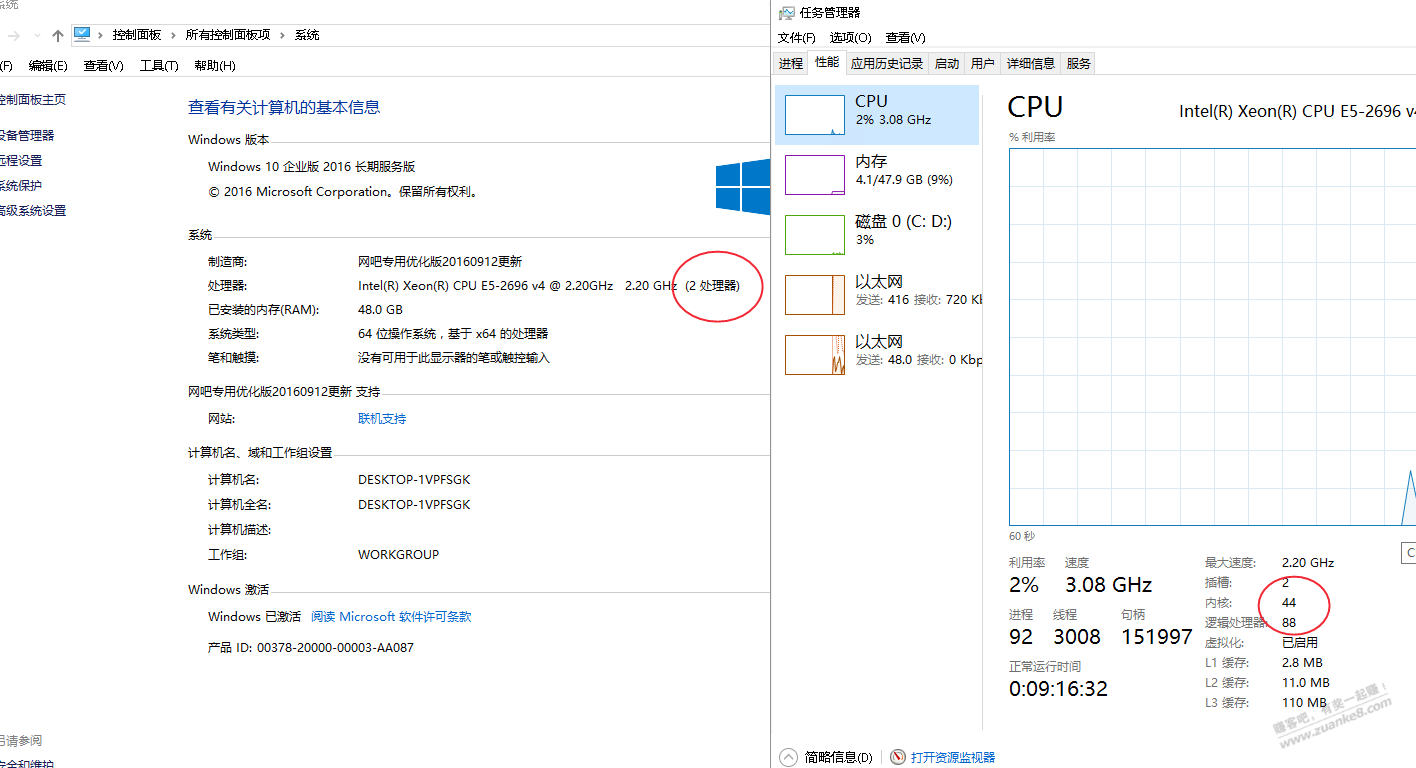Image resolution: width=1416 pixels, height=768 pixels.
Task: Switch to the 进程 tab
Action: pyautogui.click(x=791, y=63)
